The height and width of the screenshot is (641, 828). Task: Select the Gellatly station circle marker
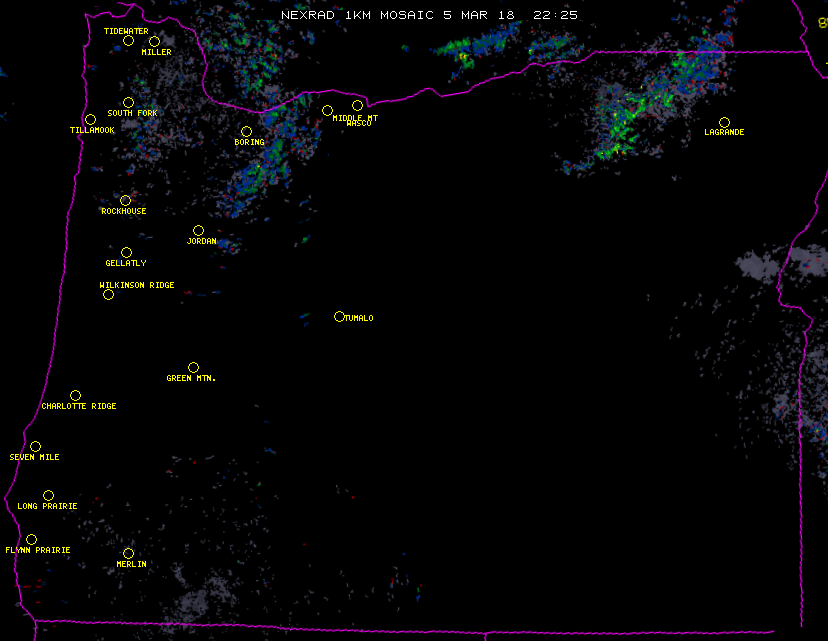point(126,253)
